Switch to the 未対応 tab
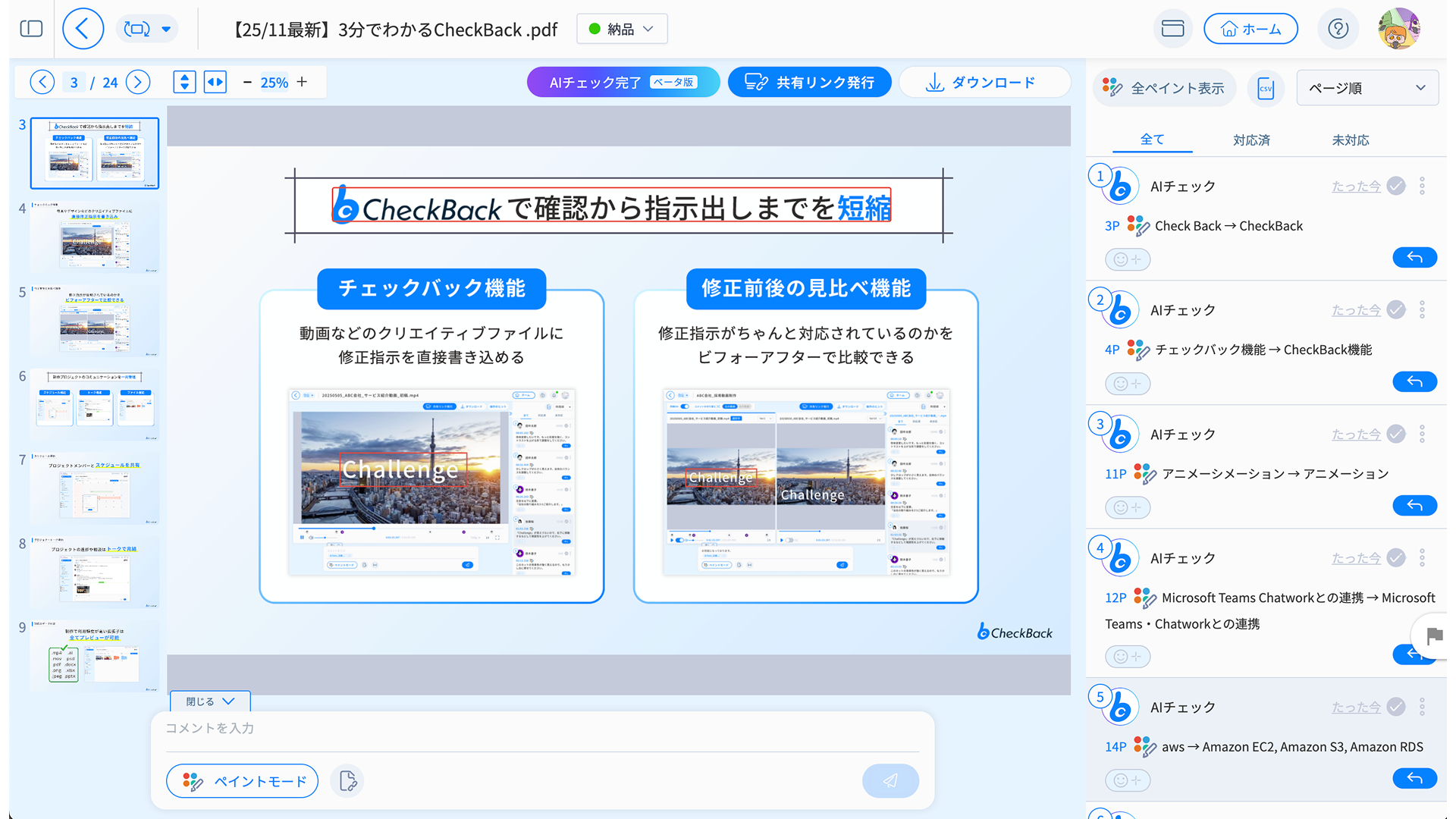Screen dimensions: 1456x819 (x=1350, y=140)
